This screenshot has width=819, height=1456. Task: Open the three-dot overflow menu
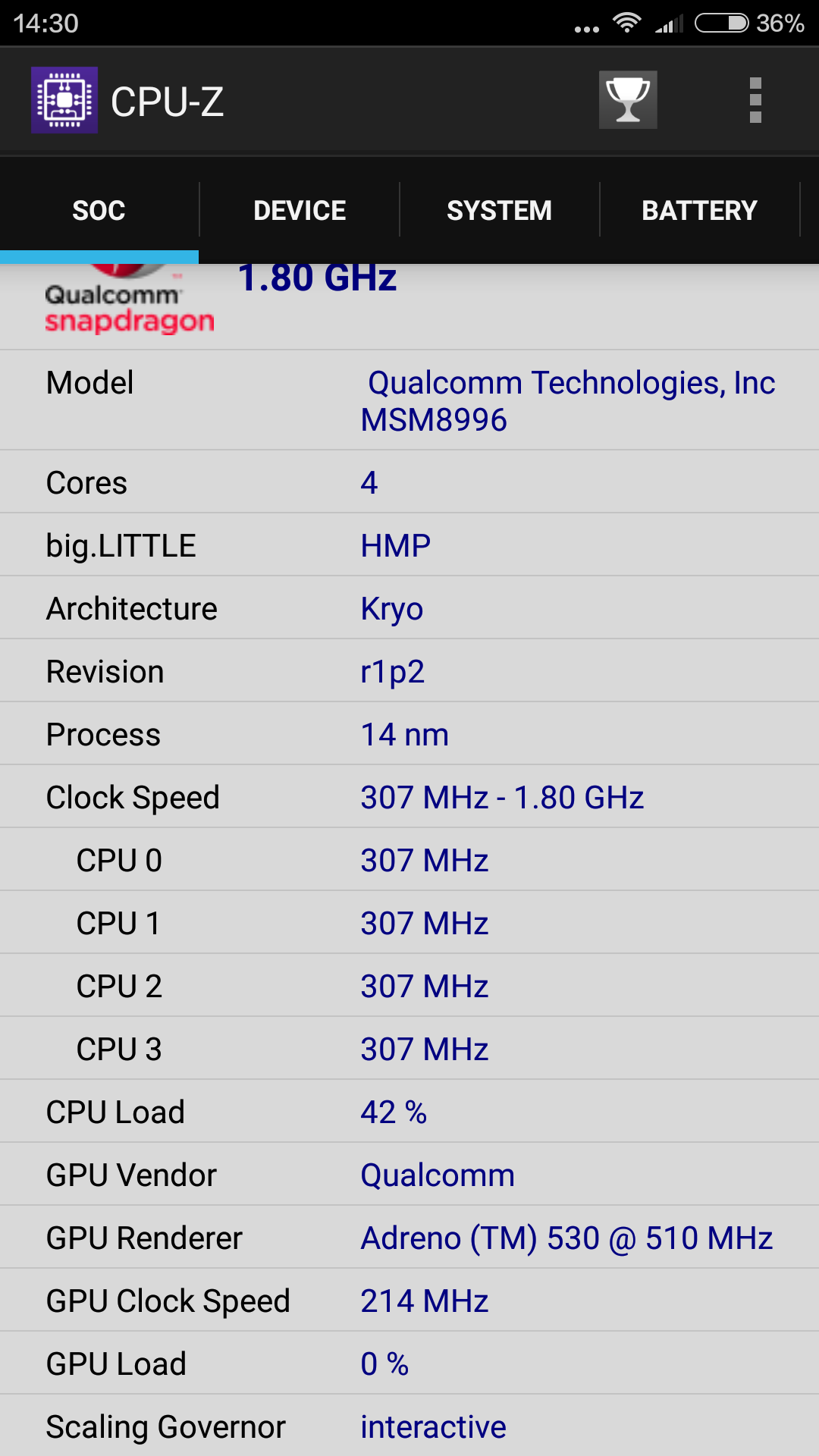point(755,100)
